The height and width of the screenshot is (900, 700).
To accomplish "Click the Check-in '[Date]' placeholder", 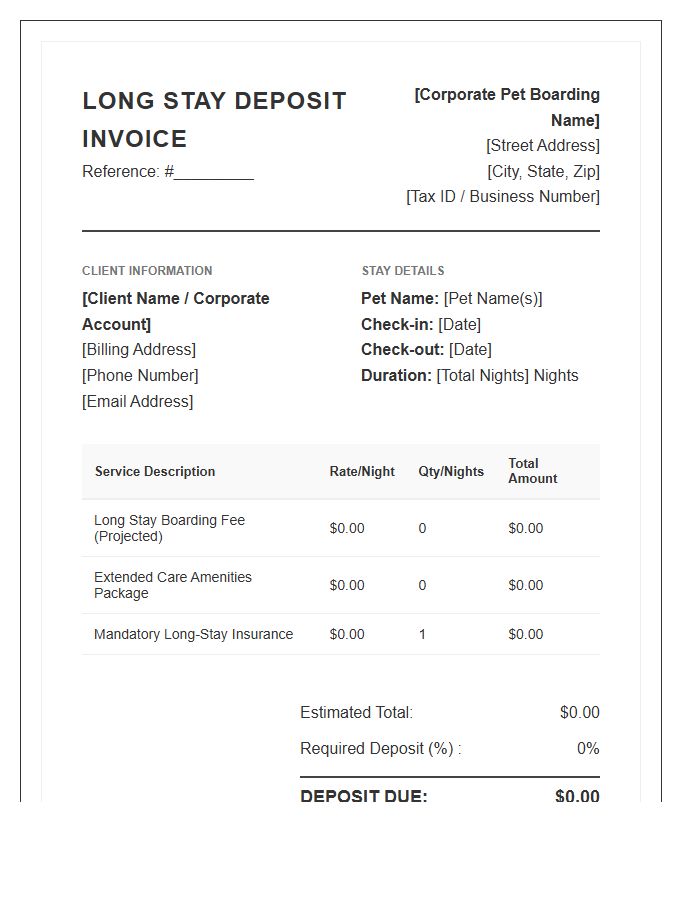I will (x=460, y=324).
